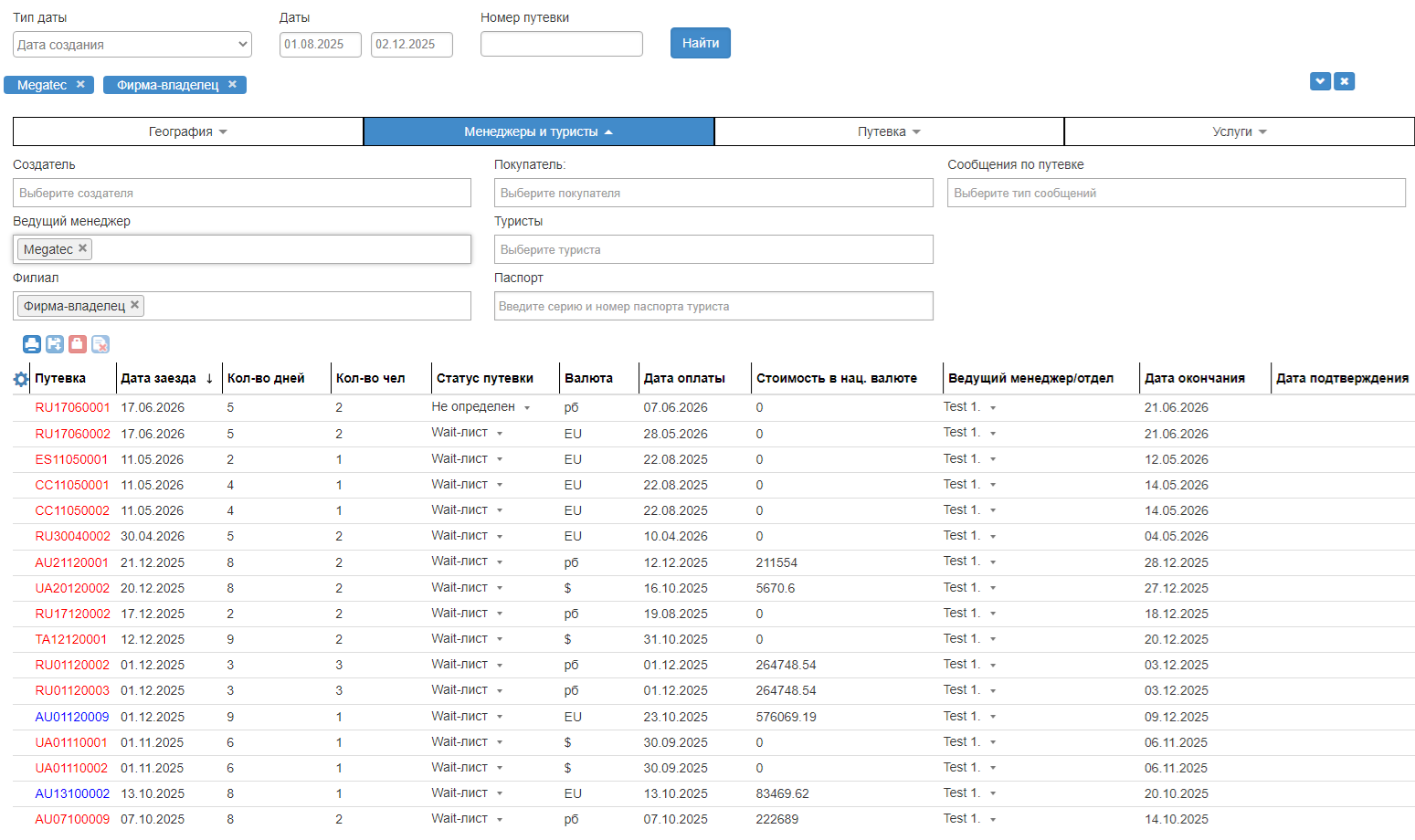Click the blue printer icon above the table

(x=32, y=344)
